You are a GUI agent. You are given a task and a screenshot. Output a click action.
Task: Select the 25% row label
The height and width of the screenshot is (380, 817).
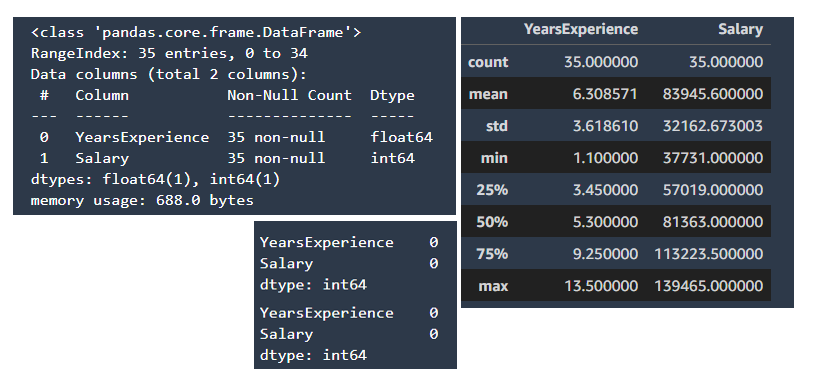tap(492, 190)
